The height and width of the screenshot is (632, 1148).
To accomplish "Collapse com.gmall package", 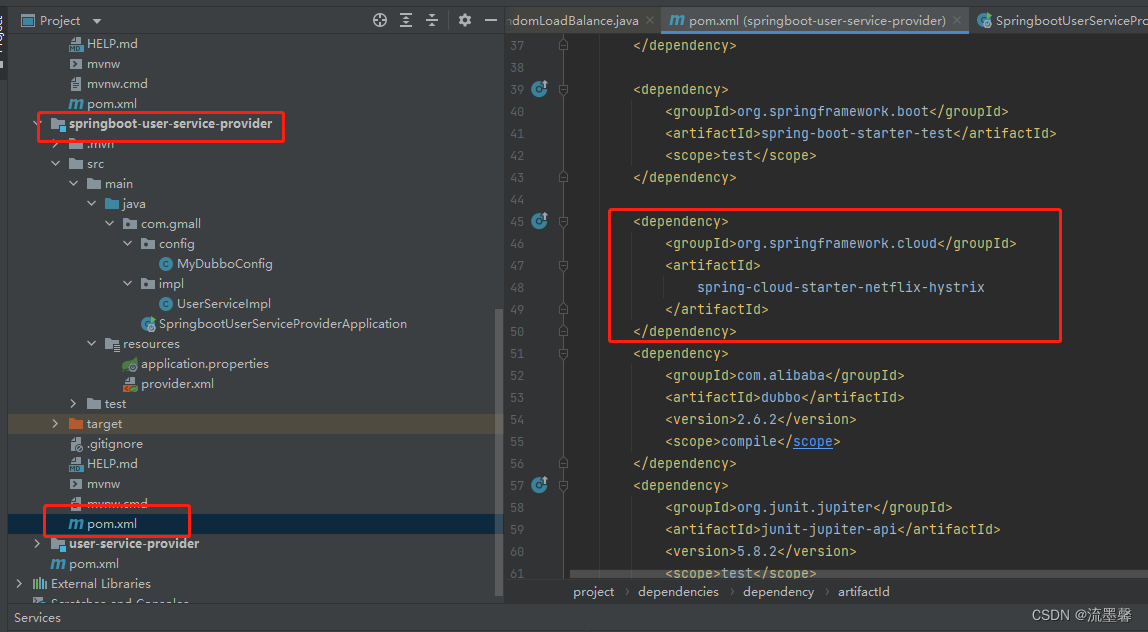I will [110, 223].
